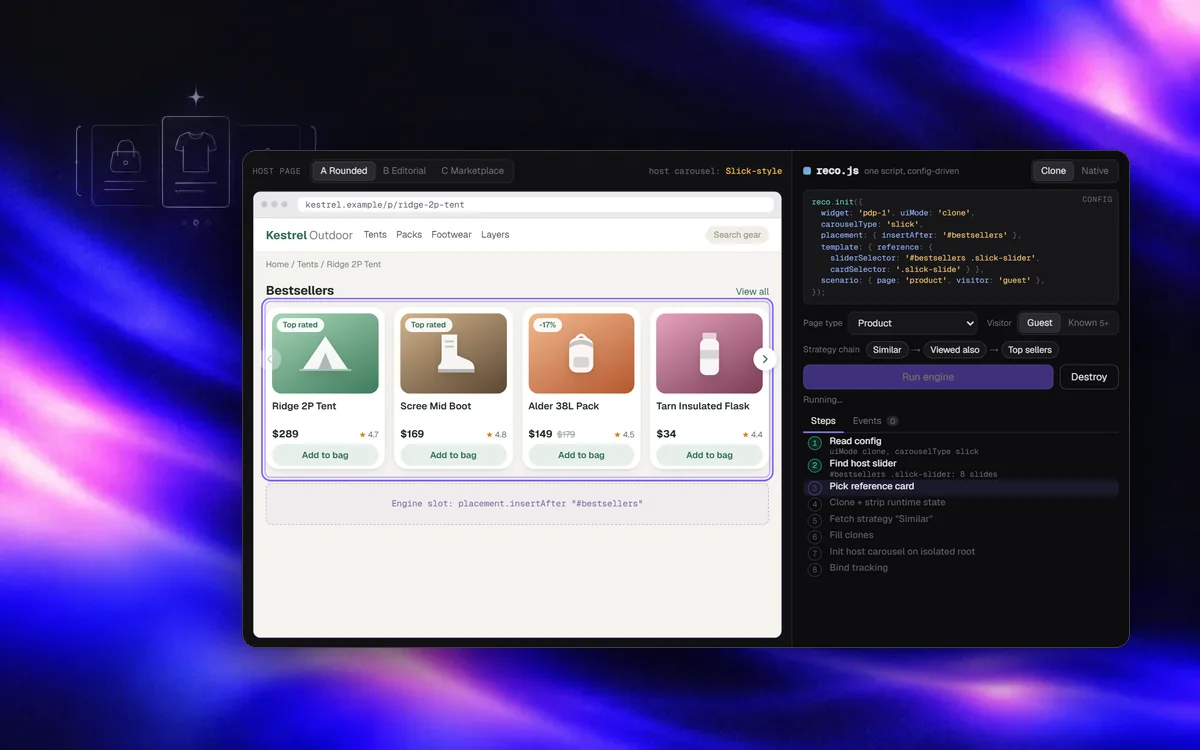Click the Destroy button

1089,377
